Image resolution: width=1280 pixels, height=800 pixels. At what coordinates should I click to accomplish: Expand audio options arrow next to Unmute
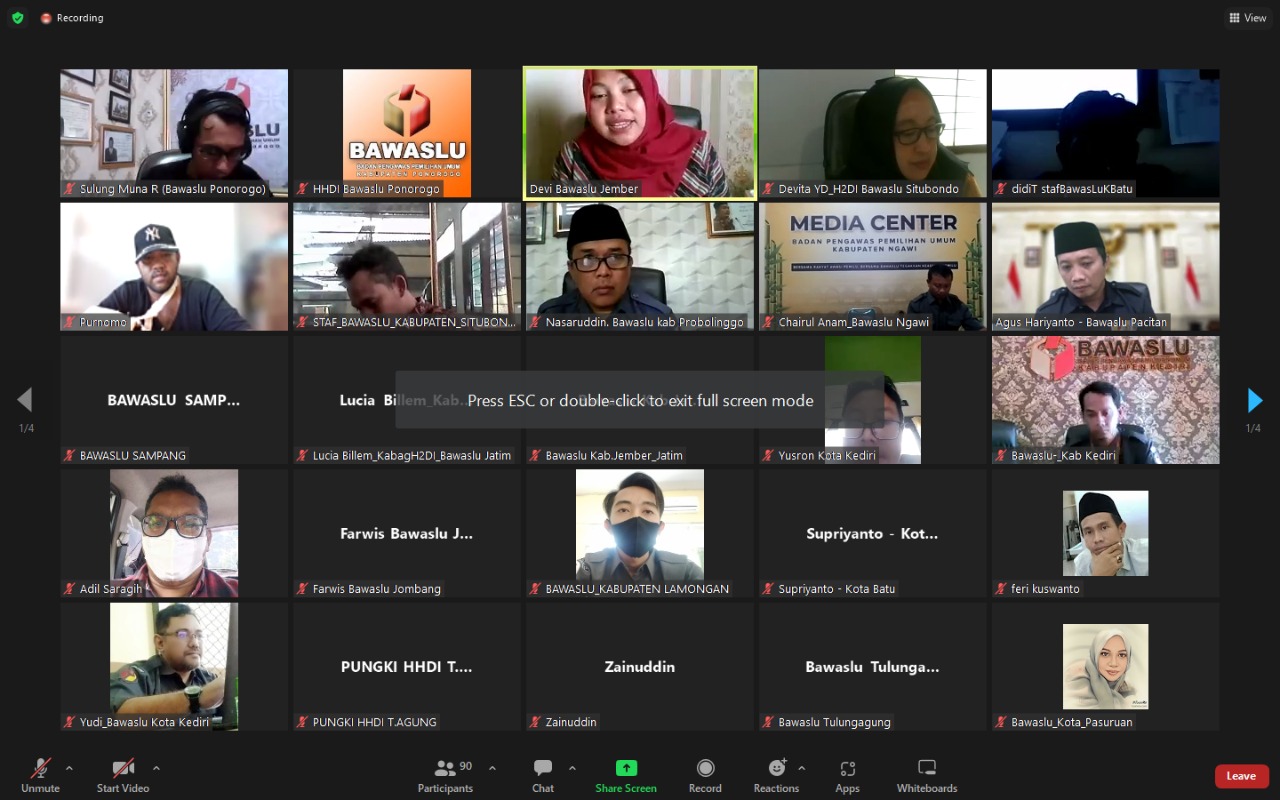[69, 768]
